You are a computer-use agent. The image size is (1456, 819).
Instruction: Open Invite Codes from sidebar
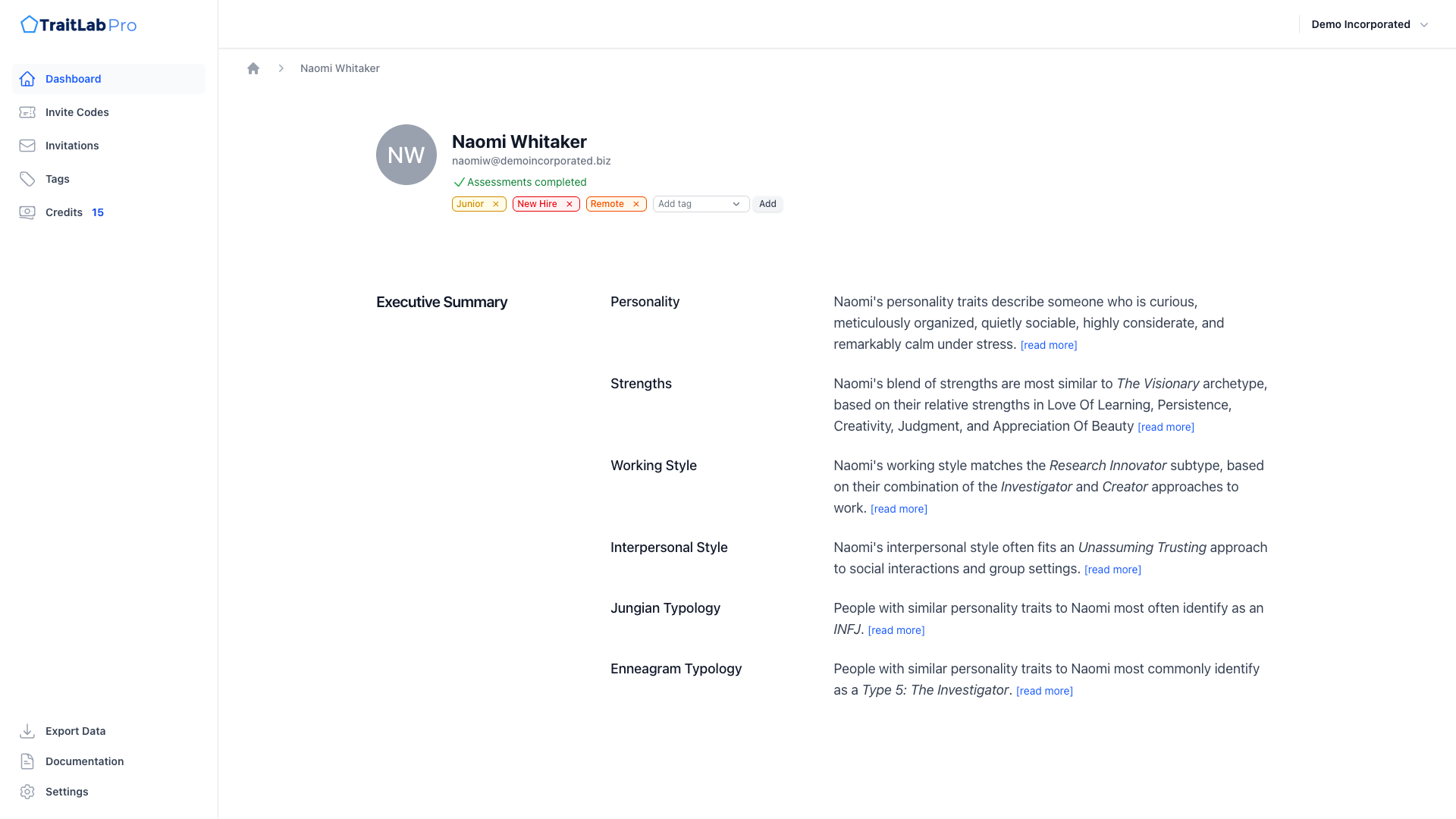(x=77, y=112)
